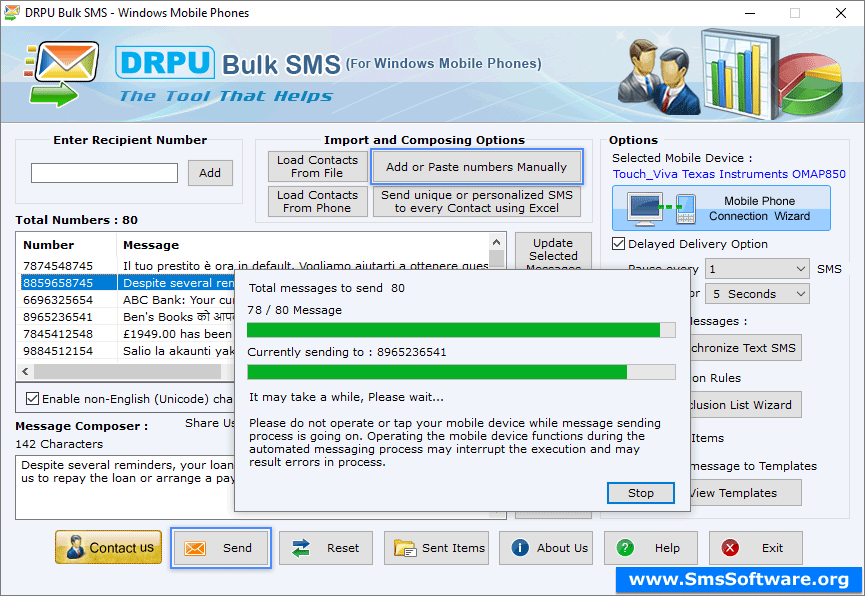Screen dimensions: 865x596
Task: Minimize the DRPU Bulk SMS window
Action: [x=750, y=13]
